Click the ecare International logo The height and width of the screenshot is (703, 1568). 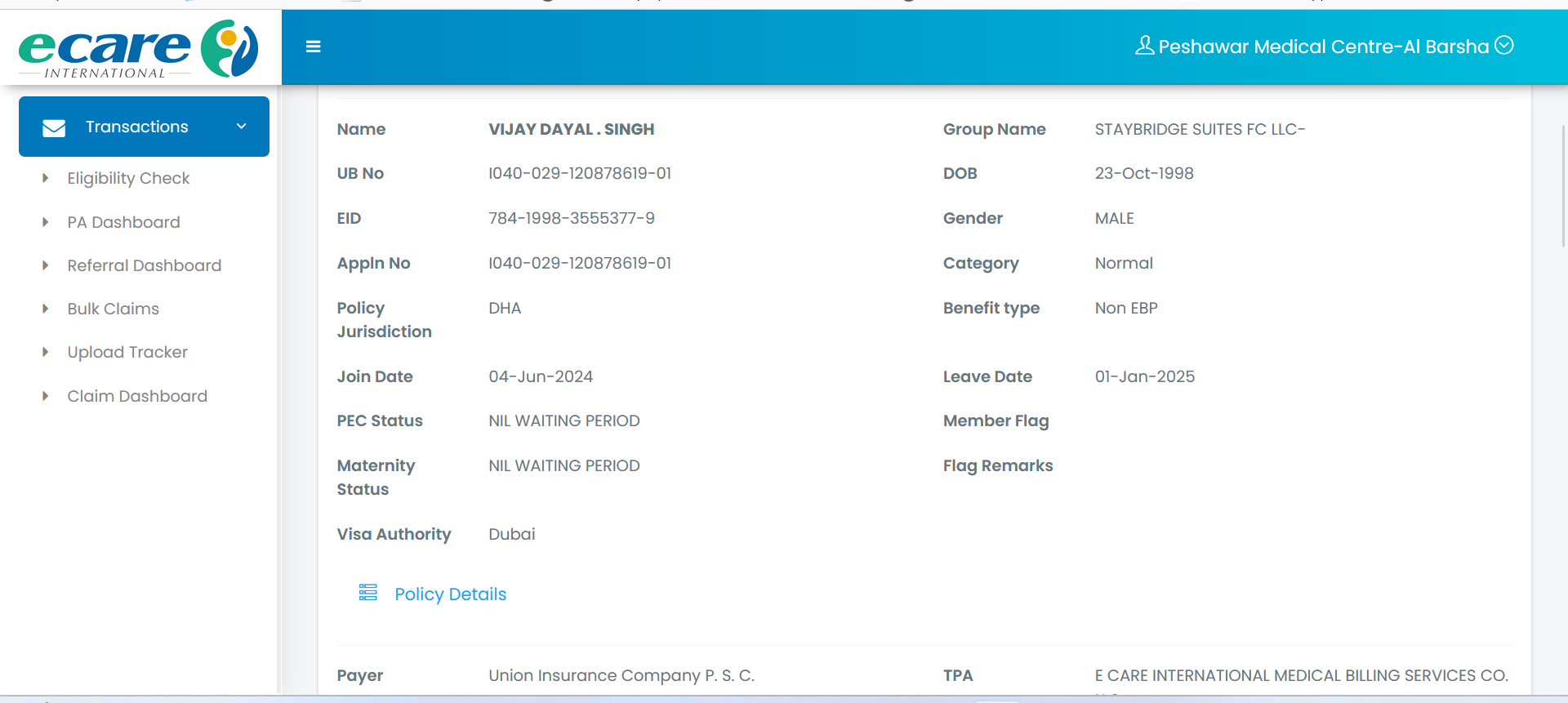tap(138, 49)
